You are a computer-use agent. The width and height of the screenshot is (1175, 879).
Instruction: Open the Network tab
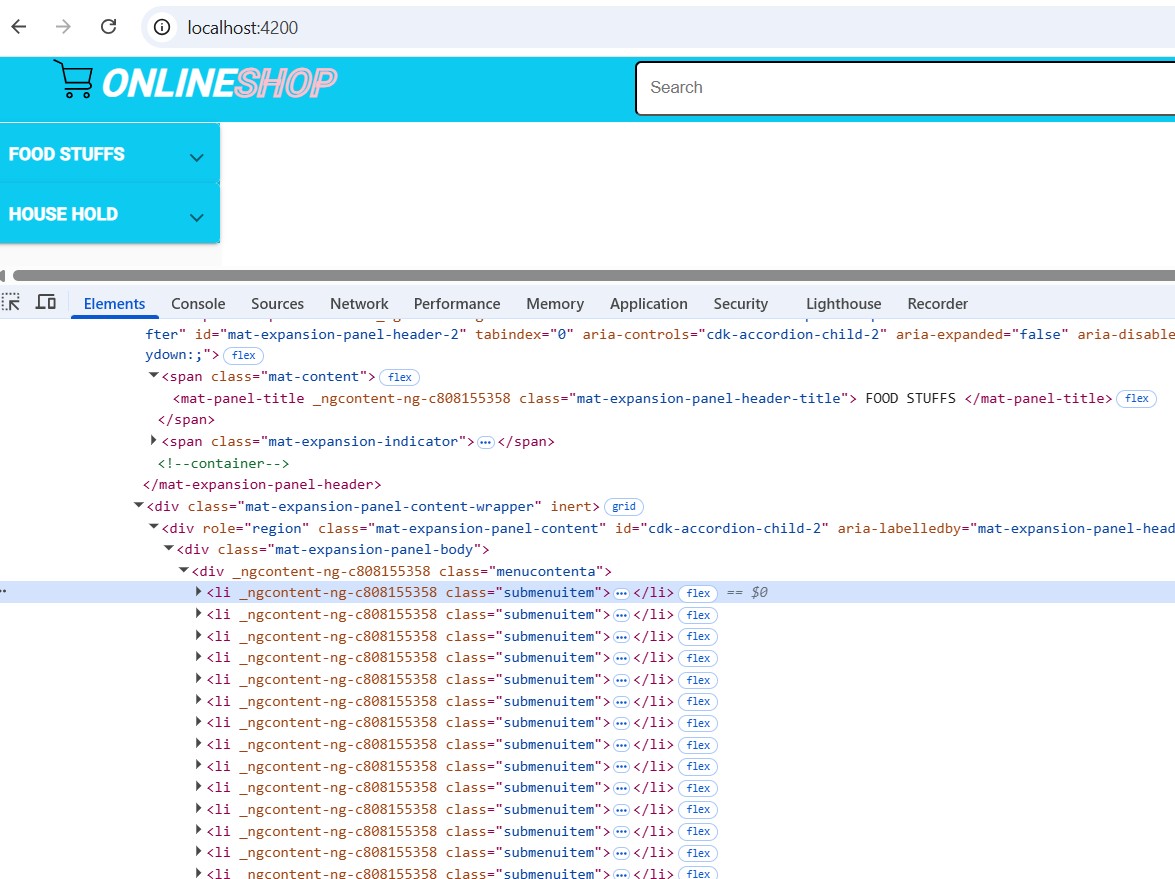(359, 303)
